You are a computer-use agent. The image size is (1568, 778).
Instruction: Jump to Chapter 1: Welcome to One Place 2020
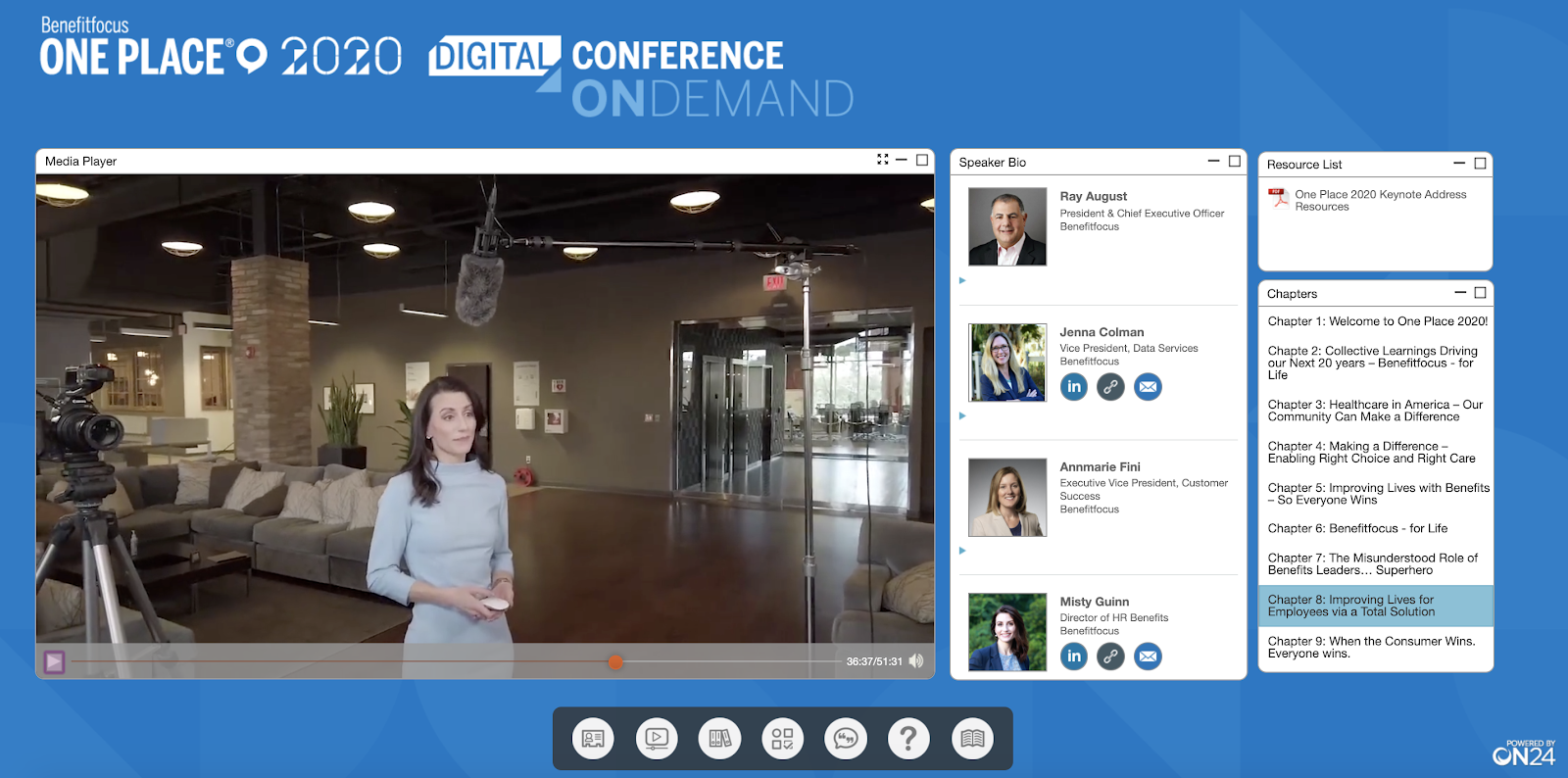[x=1376, y=321]
